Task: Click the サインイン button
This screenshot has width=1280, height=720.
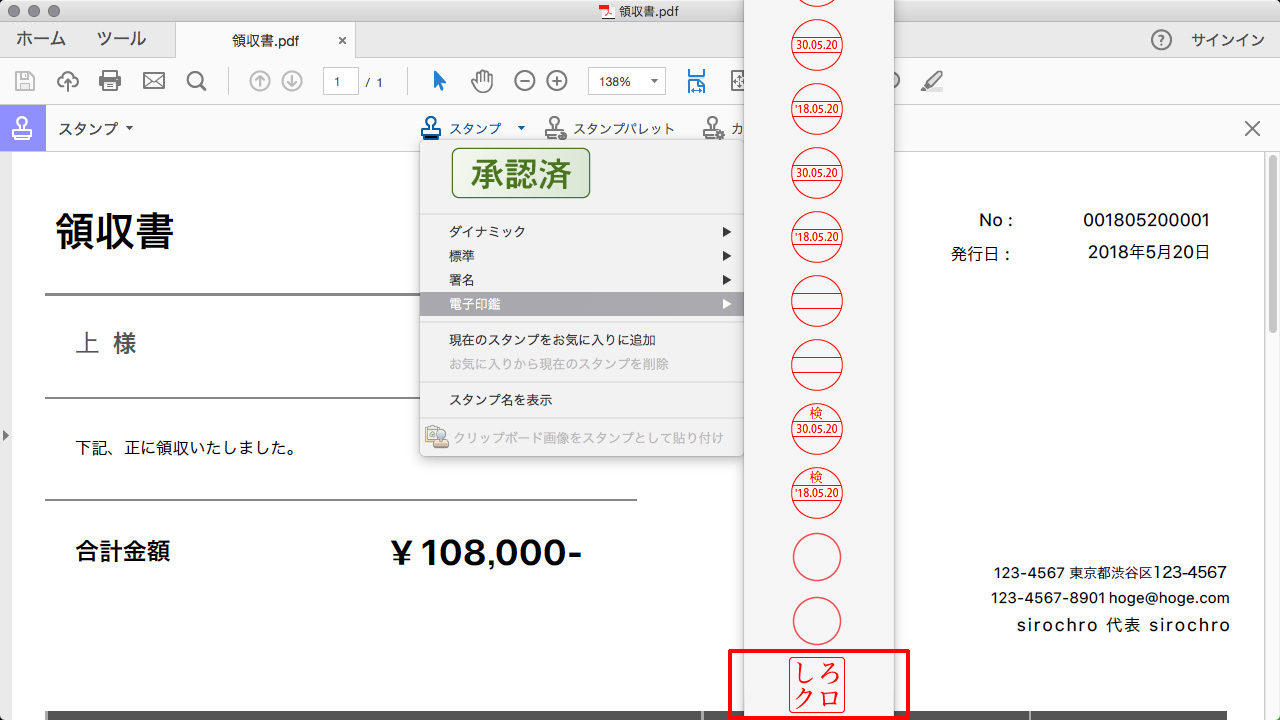Action: tap(1227, 40)
